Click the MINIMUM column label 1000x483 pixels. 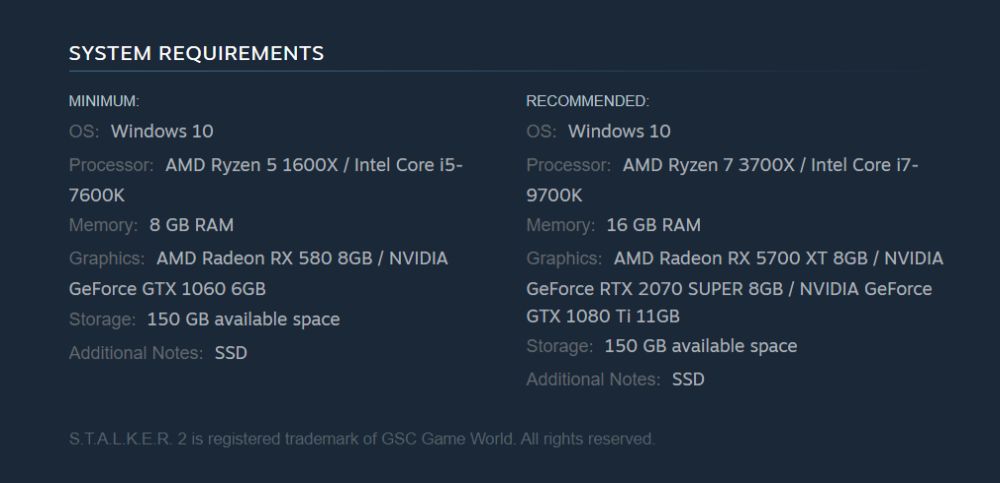click(104, 101)
